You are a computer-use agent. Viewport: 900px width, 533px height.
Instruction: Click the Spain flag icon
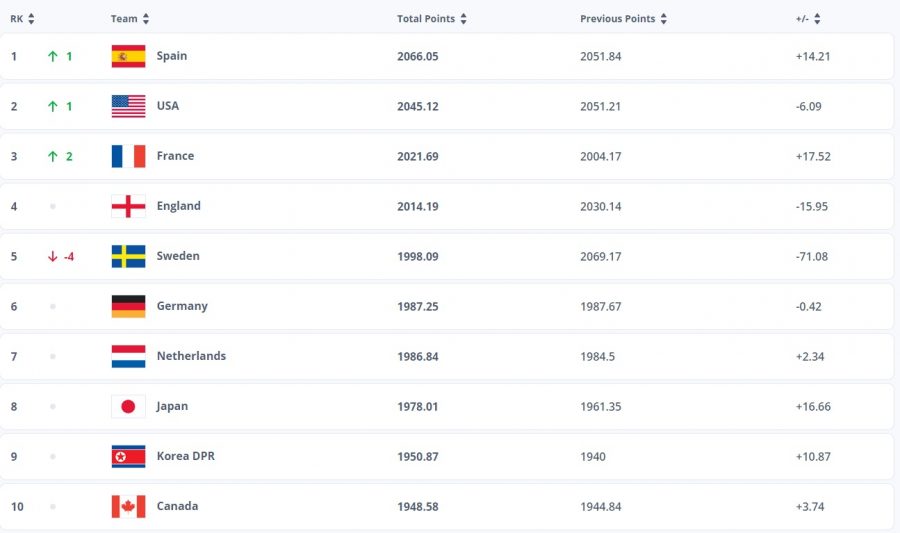point(128,56)
